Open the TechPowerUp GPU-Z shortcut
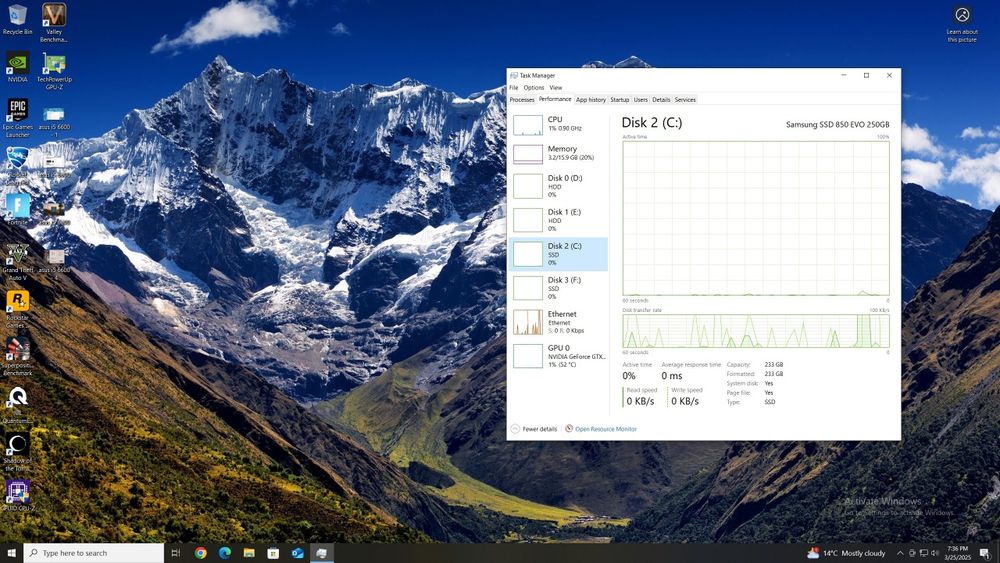This screenshot has height=563, width=1000. click(x=54, y=70)
